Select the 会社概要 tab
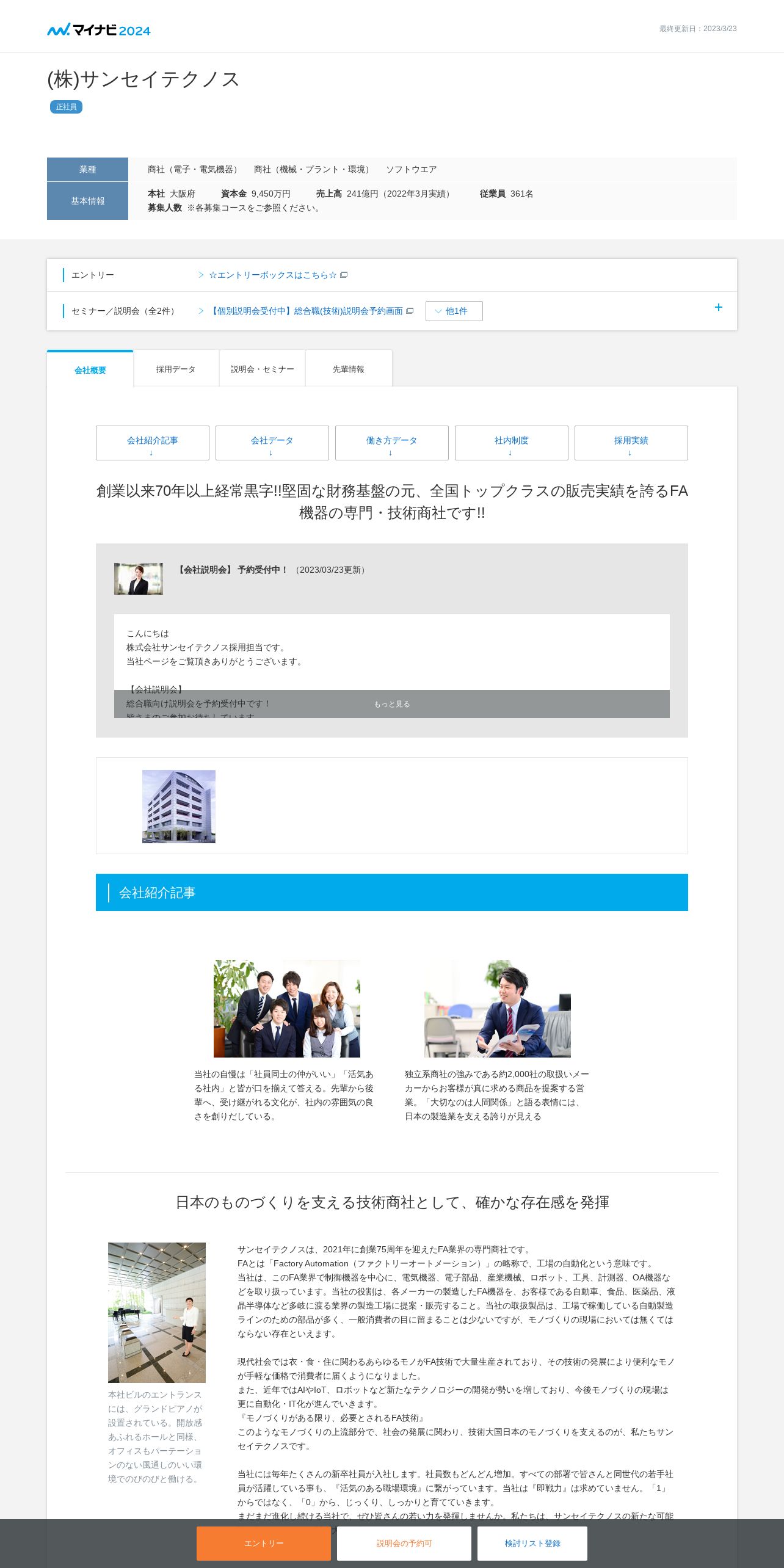This screenshot has width=784, height=1568. (x=90, y=370)
